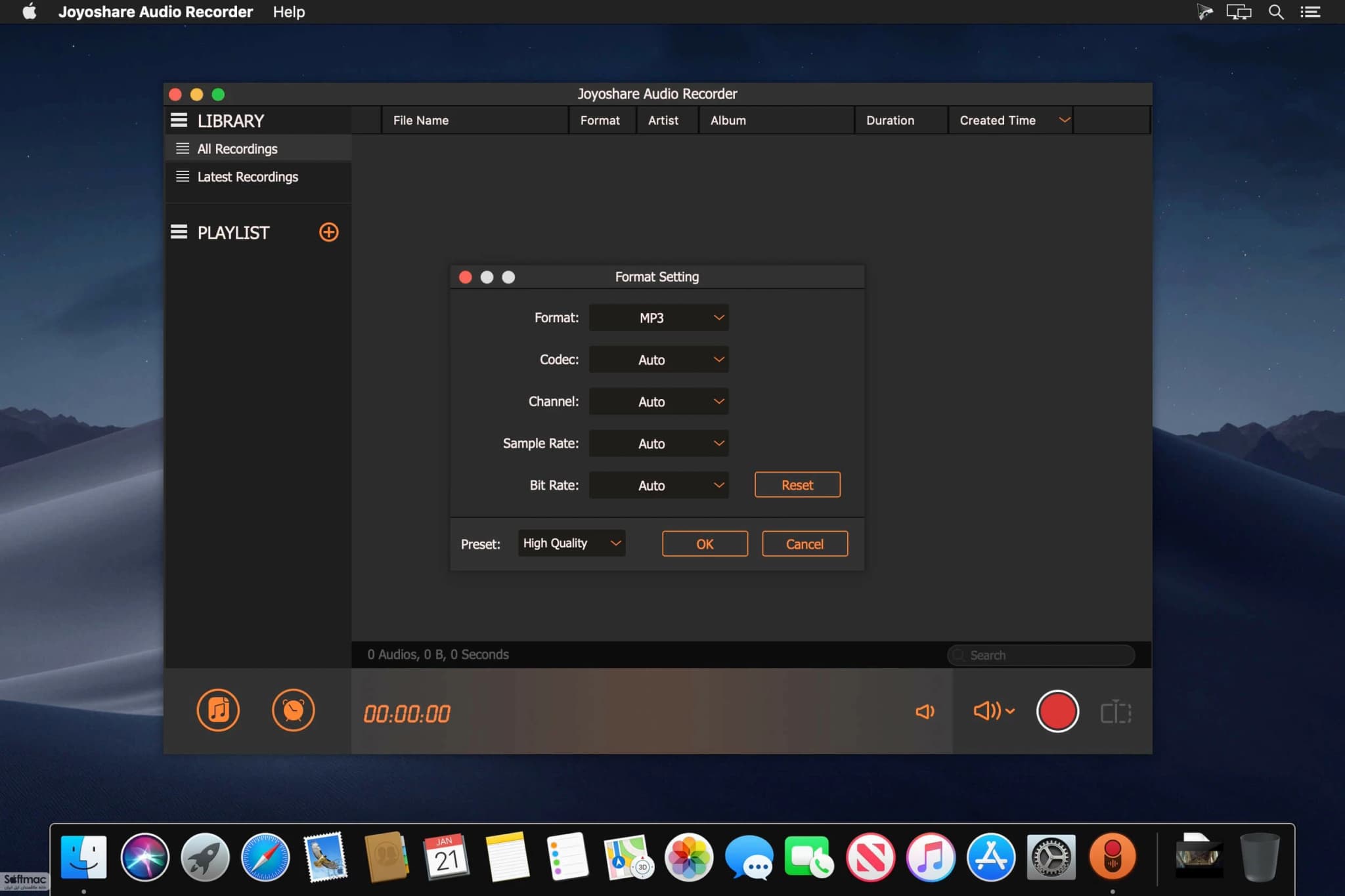Open Reminders in the dock
The image size is (1345, 896).
(567, 857)
